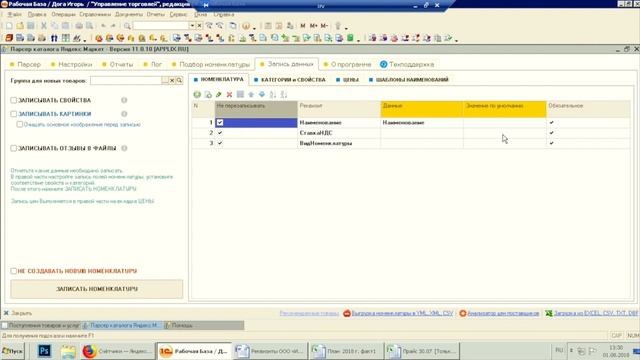This screenshot has width=640, height=360.
Task: Enable the ЗАПИСЫВАТЬ КАРТИНКИ checkbox
Action: (x=13, y=114)
